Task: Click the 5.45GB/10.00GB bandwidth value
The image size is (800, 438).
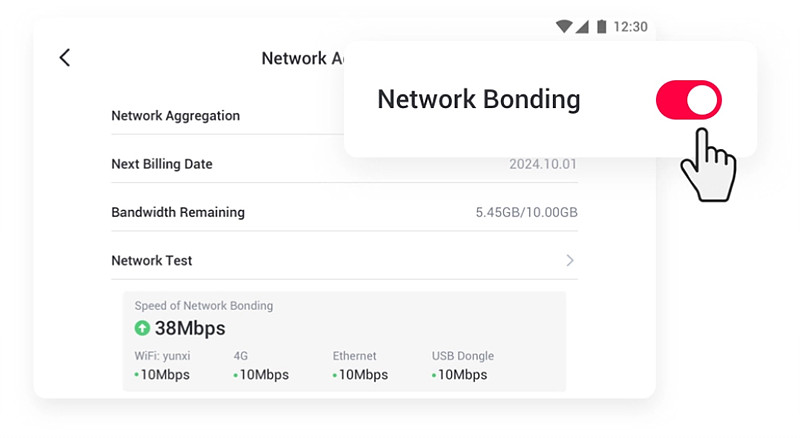Action: tap(527, 212)
